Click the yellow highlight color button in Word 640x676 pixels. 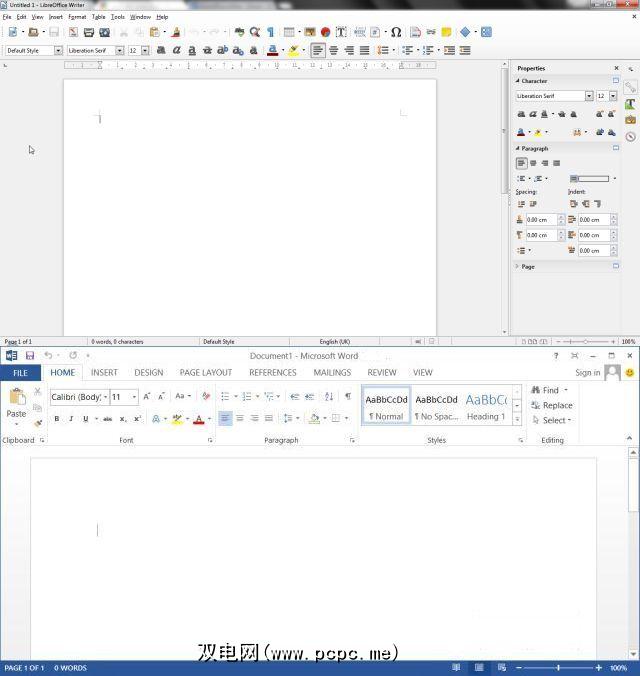(x=177, y=419)
